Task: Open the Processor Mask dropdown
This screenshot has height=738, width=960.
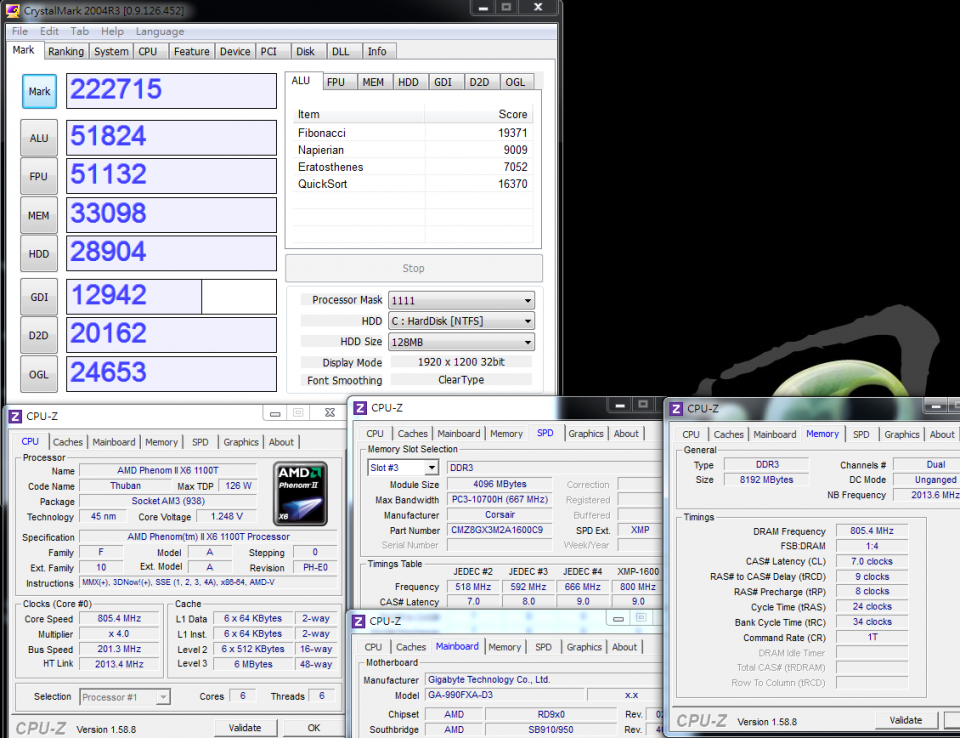Action: 460,299
